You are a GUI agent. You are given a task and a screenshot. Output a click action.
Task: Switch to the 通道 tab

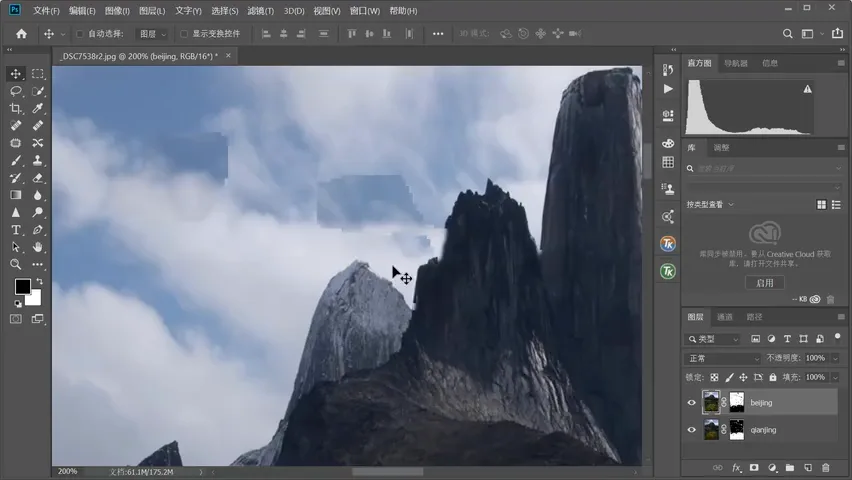[x=725, y=317]
